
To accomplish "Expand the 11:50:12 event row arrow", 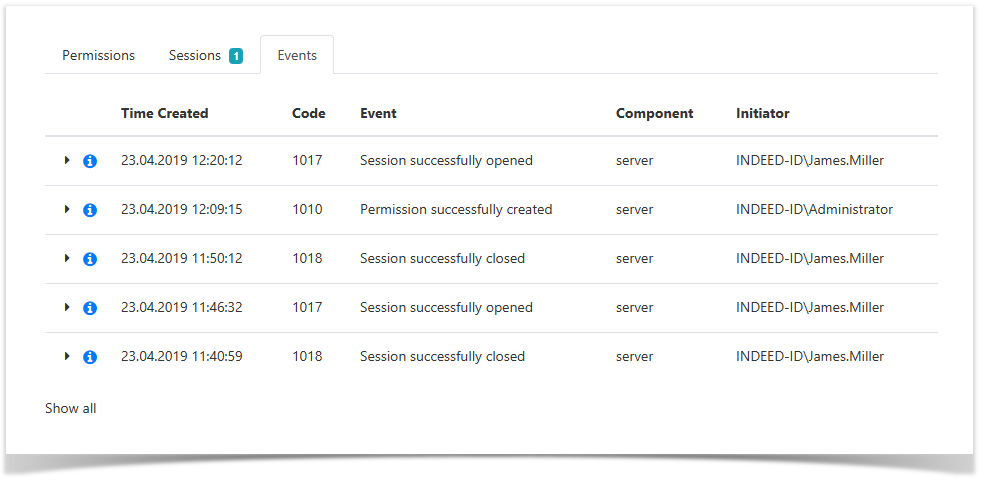I will tap(67, 258).
